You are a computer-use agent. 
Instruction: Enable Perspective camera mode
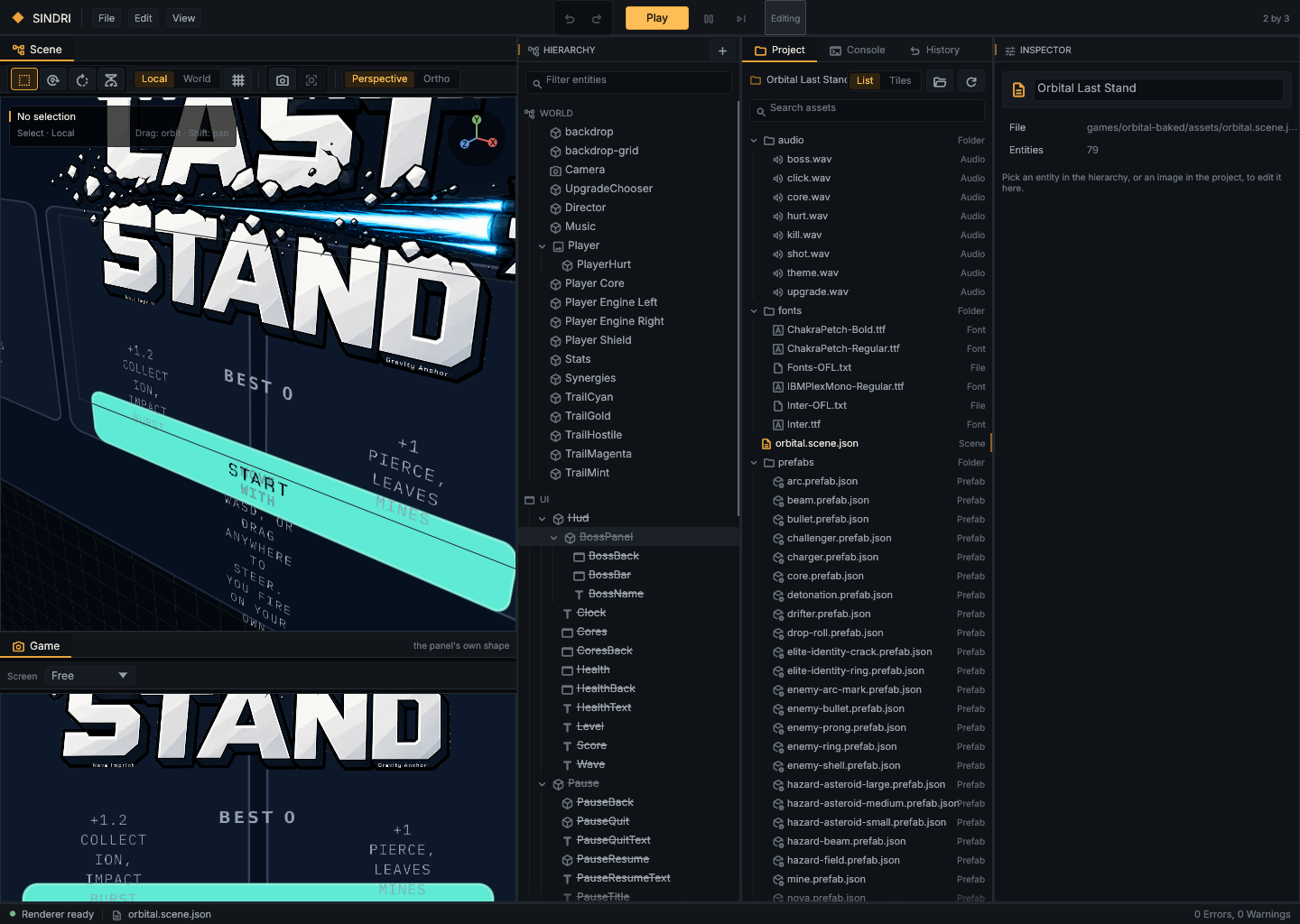pos(379,79)
